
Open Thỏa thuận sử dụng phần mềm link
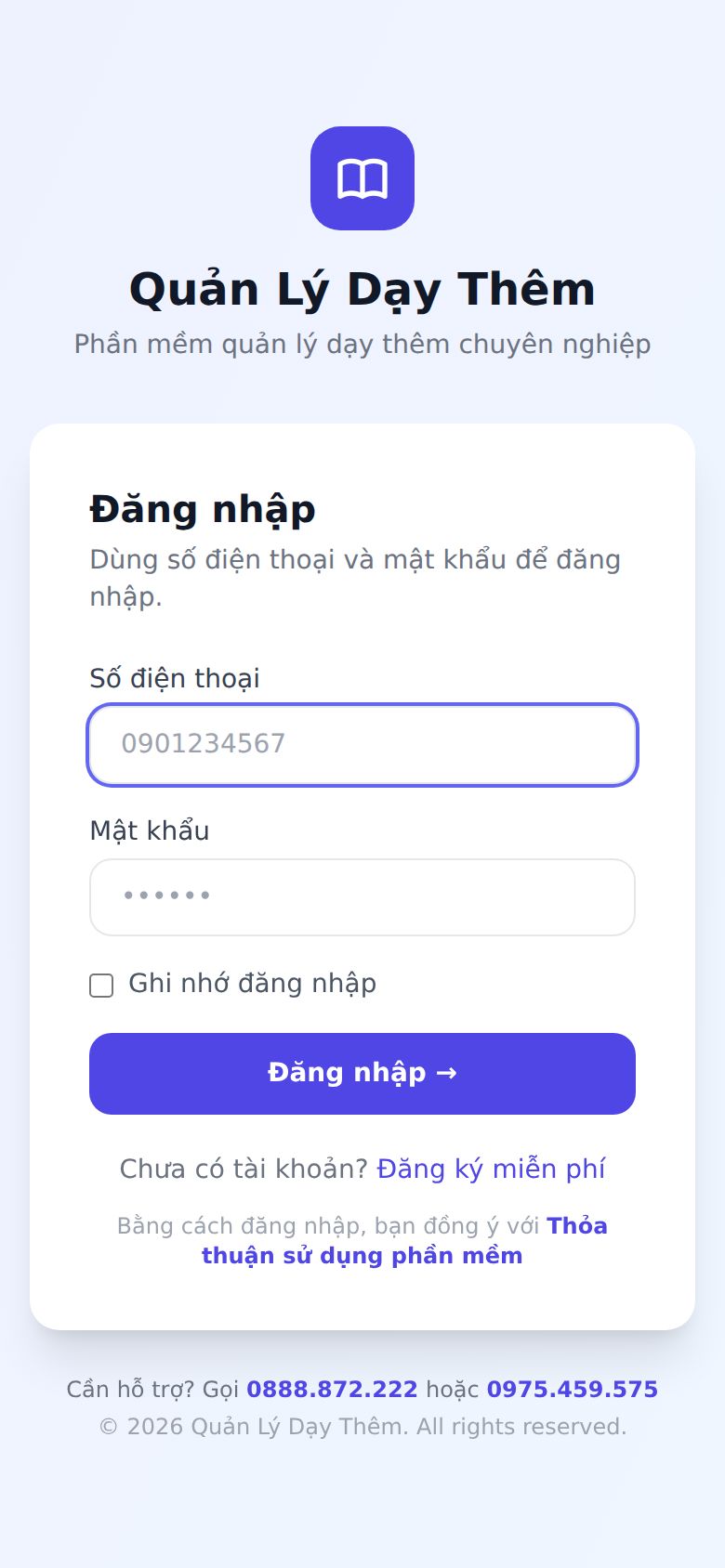(x=404, y=1241)
